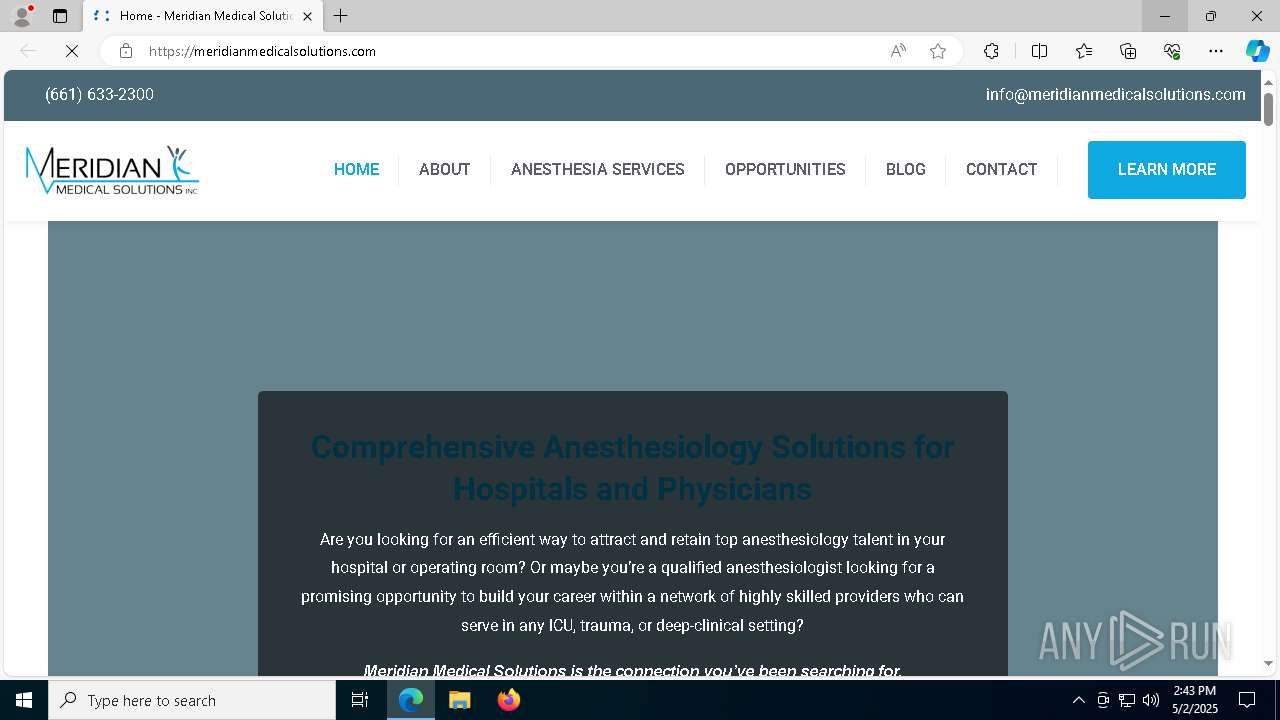This screenshot has height=720, width=1280.
Task: Select the Home - Meridian Medical tab
Action: tap(203, 16)
